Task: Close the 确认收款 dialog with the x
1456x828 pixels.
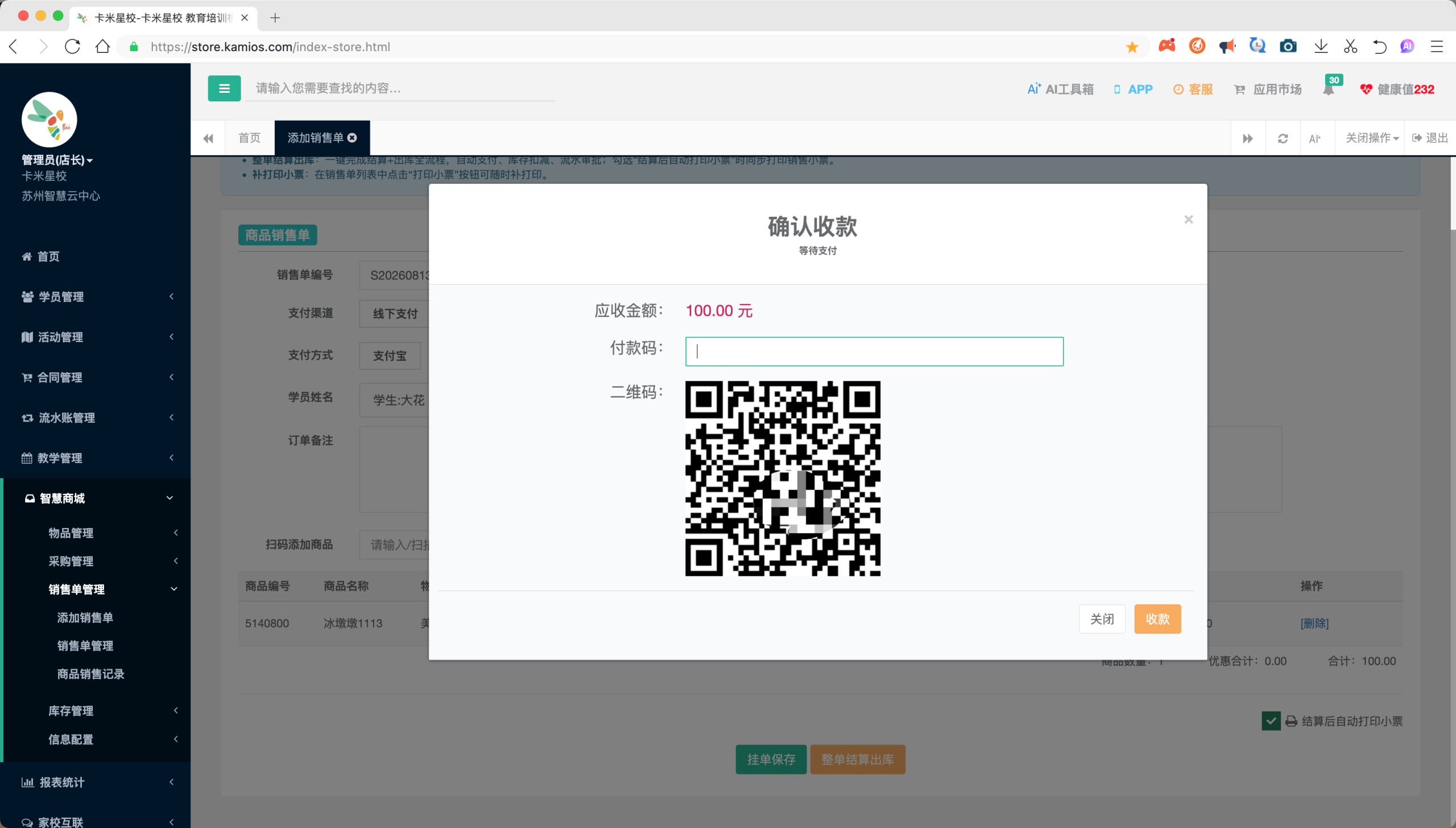Action: pos(1189,220)
